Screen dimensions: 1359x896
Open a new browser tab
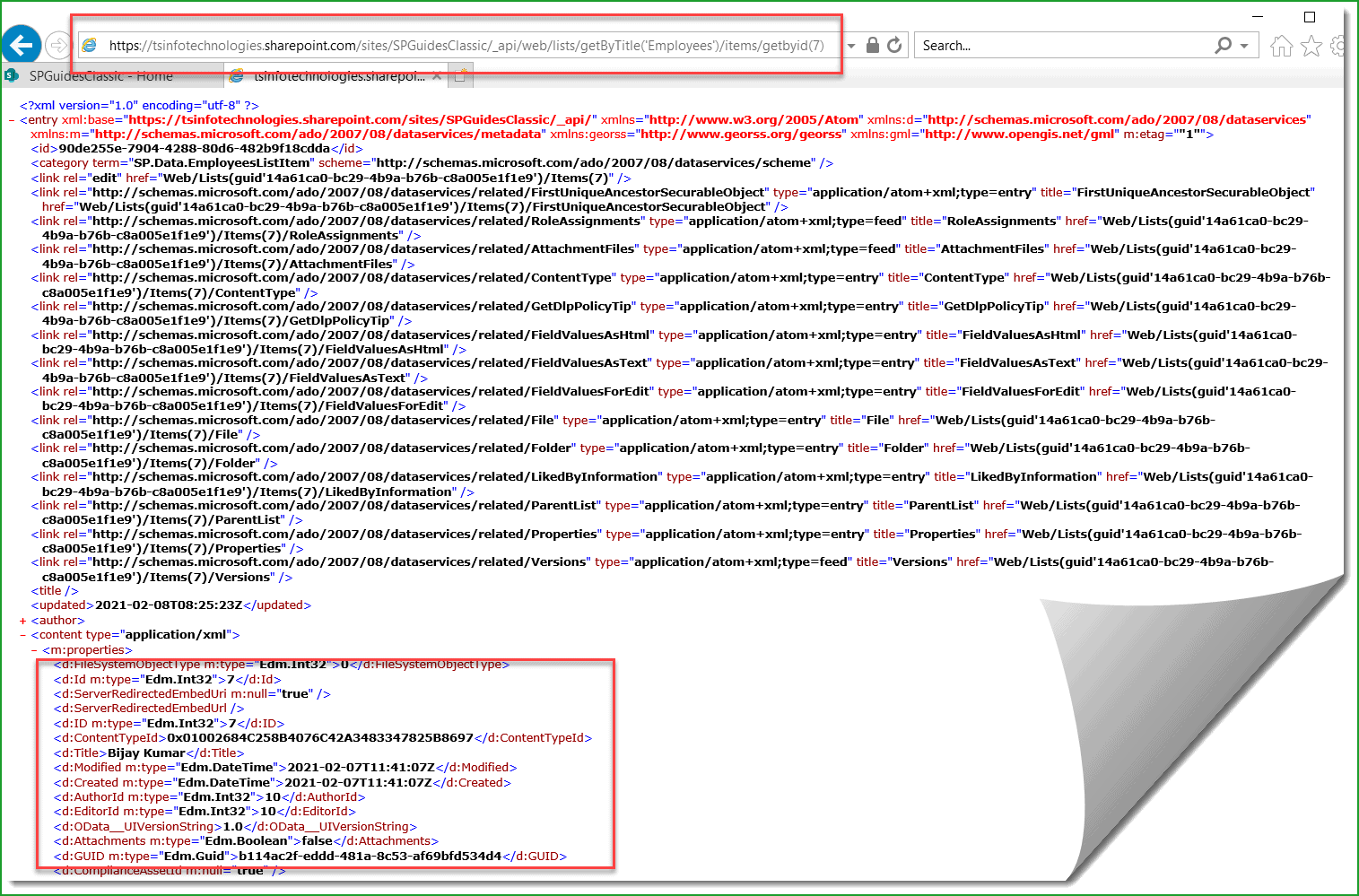pos(460,75)
